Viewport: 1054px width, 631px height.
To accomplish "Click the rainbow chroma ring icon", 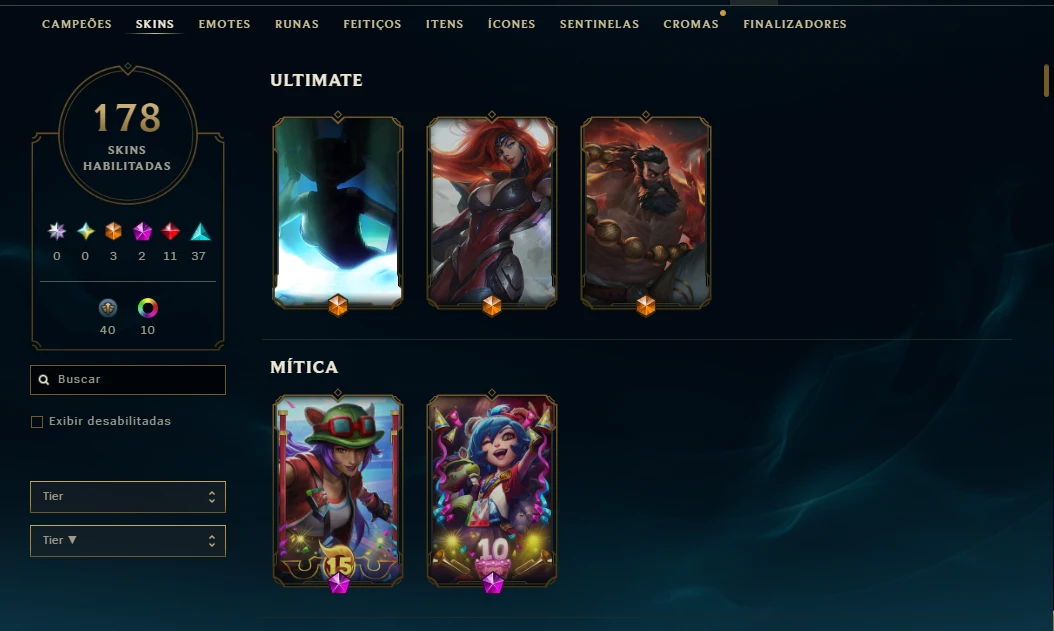I will click(x=148, y=308).
